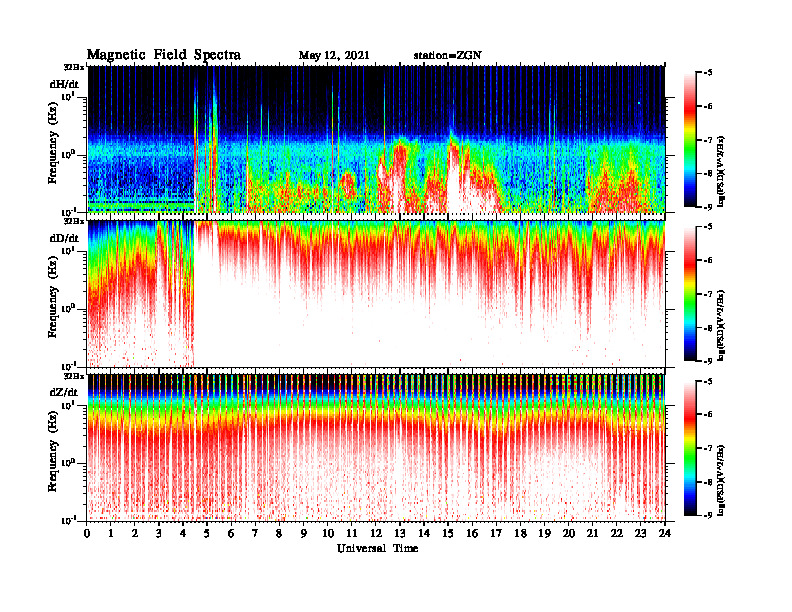Click hour tick label "4" on time axis
Viewport: 792px width, 612px height.
pyautogui.click(x=183, y=534)
